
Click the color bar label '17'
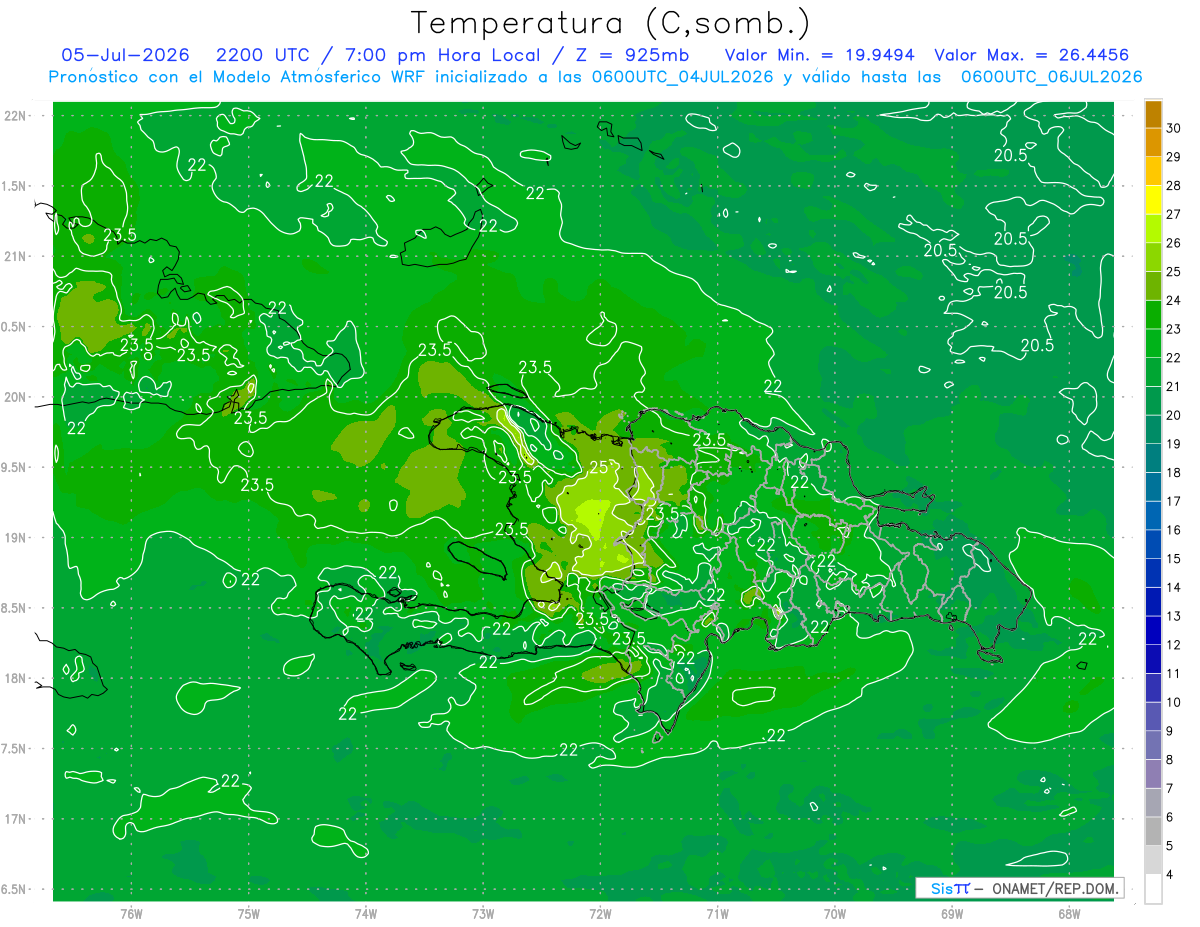(1174, 501)
